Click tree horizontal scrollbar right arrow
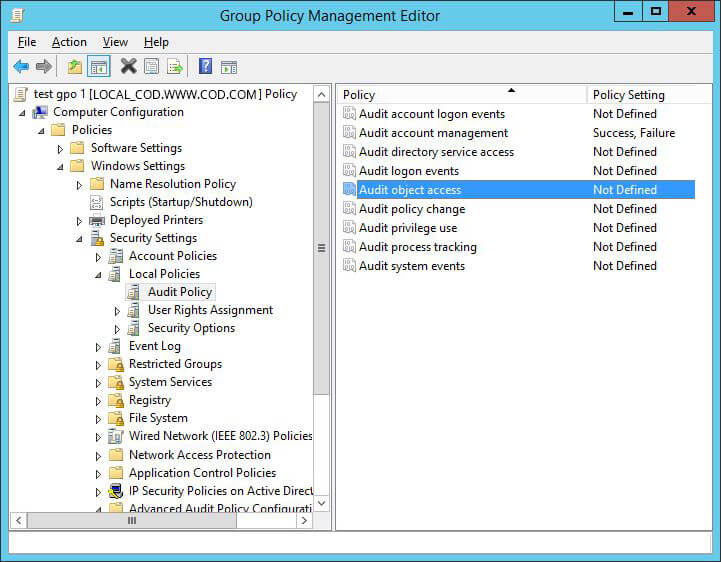Image resolution: width=721 pixels, height=562 pixels. [304, 521]
